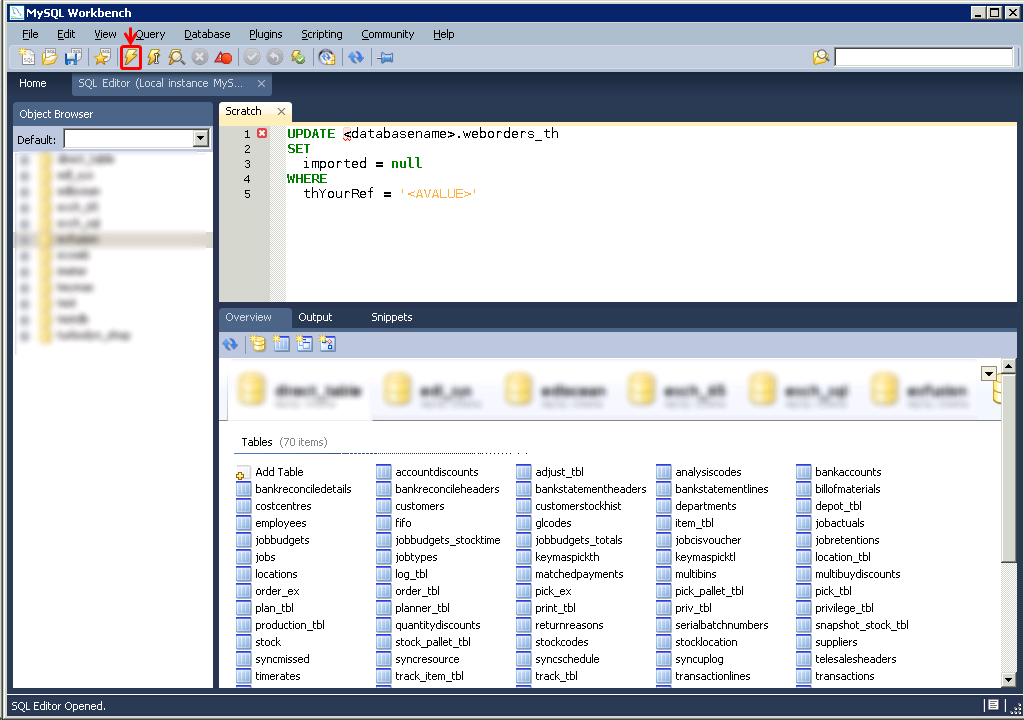Select the glcodes table
This screenshot has width=1024, height=720.
[x=545, y=523]
